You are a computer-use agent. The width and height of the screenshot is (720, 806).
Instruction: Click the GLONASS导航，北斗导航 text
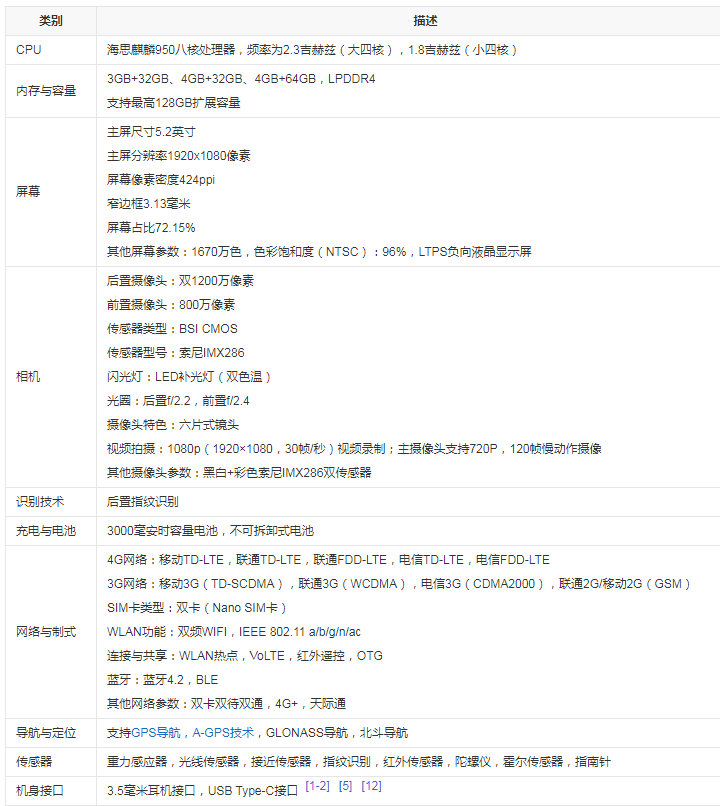tap(337, 732)
